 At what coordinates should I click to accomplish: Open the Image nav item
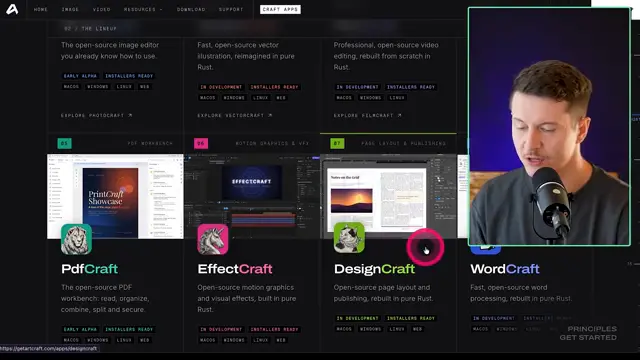70,9
